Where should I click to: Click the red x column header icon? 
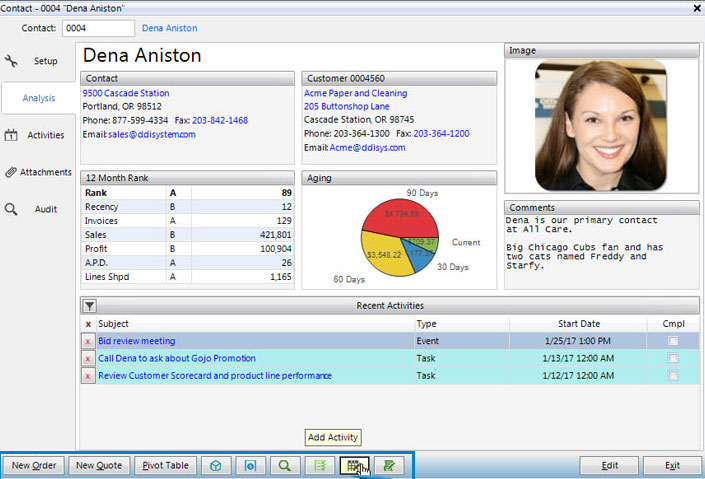pos(88,324)
